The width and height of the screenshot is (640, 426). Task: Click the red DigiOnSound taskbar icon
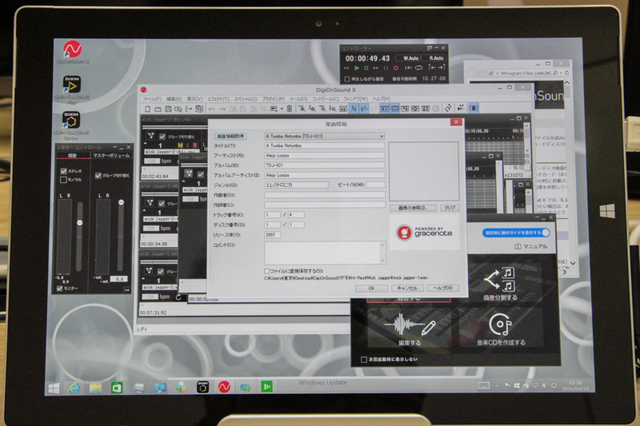pyautogui.click(x=226, y=386)
